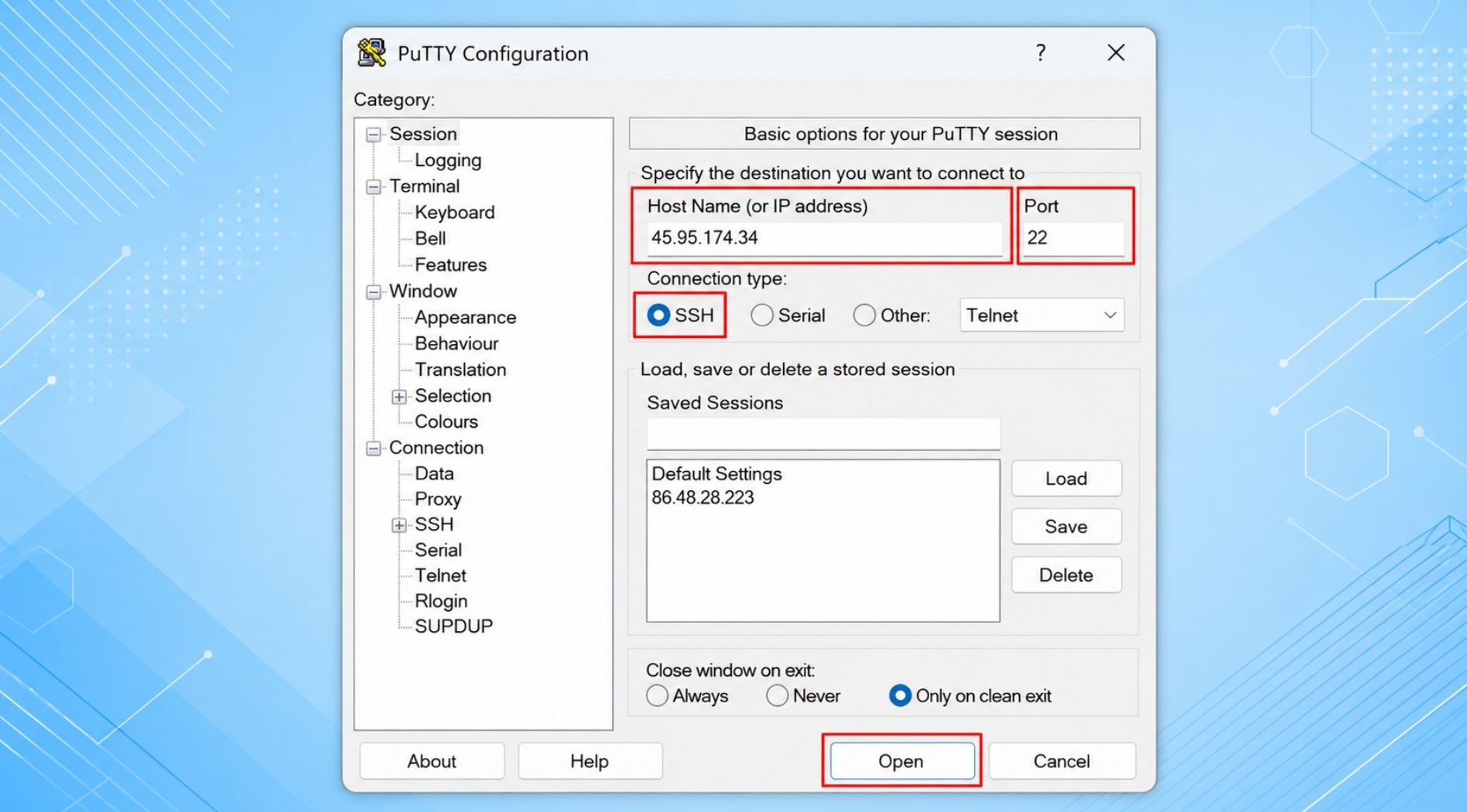Select the Other connection type radio button
This screenshot has height=812, width=1467.
864,316
